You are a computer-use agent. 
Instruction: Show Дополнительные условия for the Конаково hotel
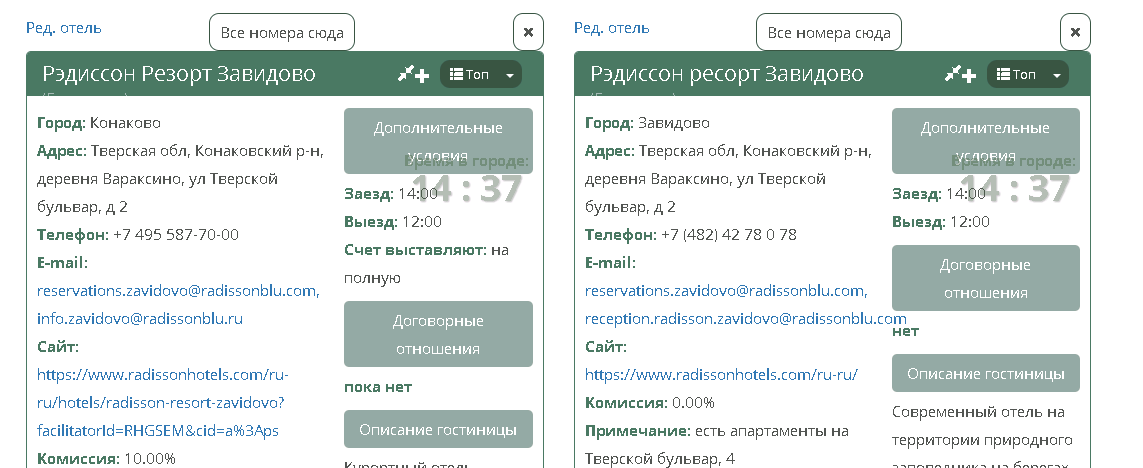pyautogui.click(x=438, y=141)
